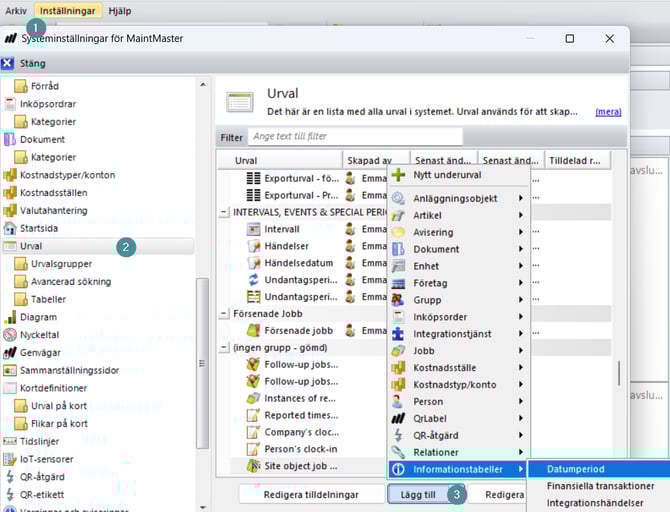Open the (mera) link

coord(607,112)
